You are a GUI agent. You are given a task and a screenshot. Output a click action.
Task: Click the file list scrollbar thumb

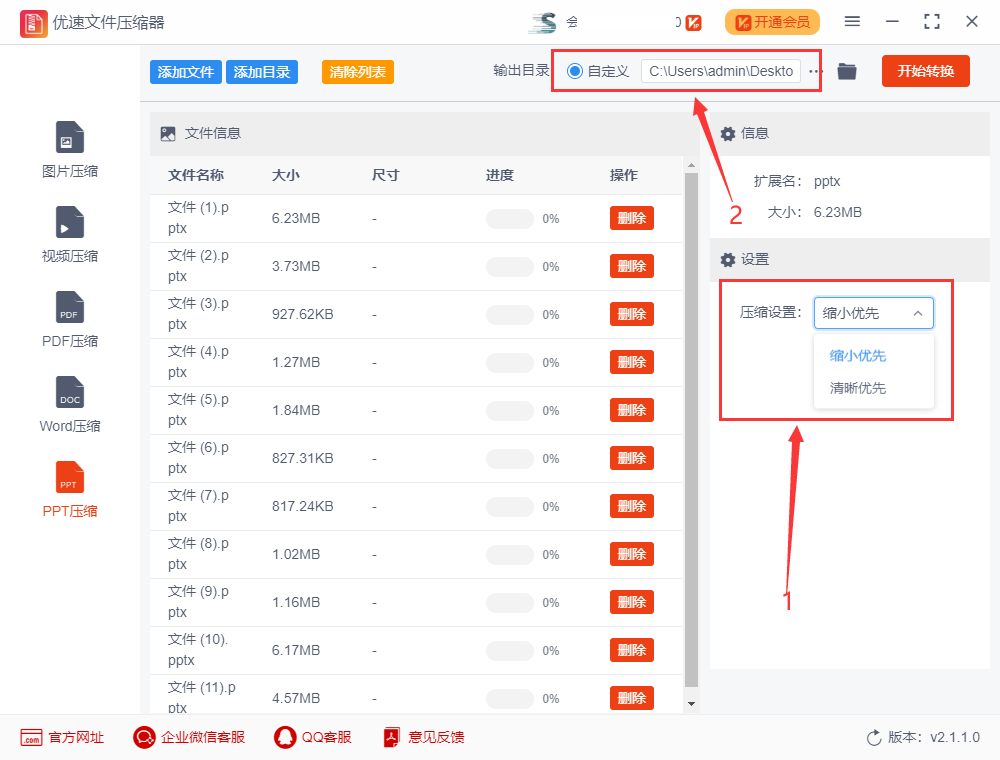(691, 430)
